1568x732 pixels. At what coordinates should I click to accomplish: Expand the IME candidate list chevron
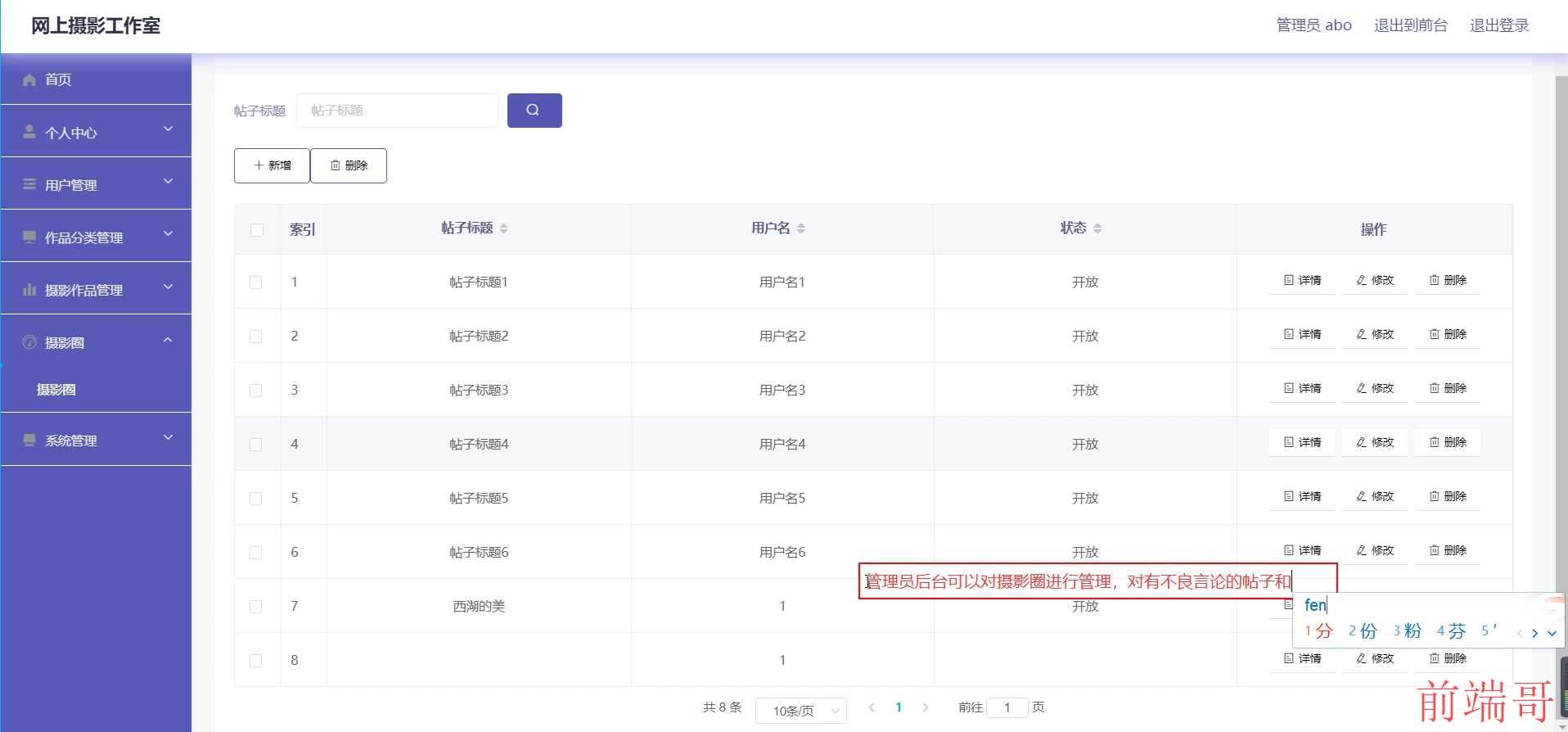pyautogui.click(x=1552, y=632)
